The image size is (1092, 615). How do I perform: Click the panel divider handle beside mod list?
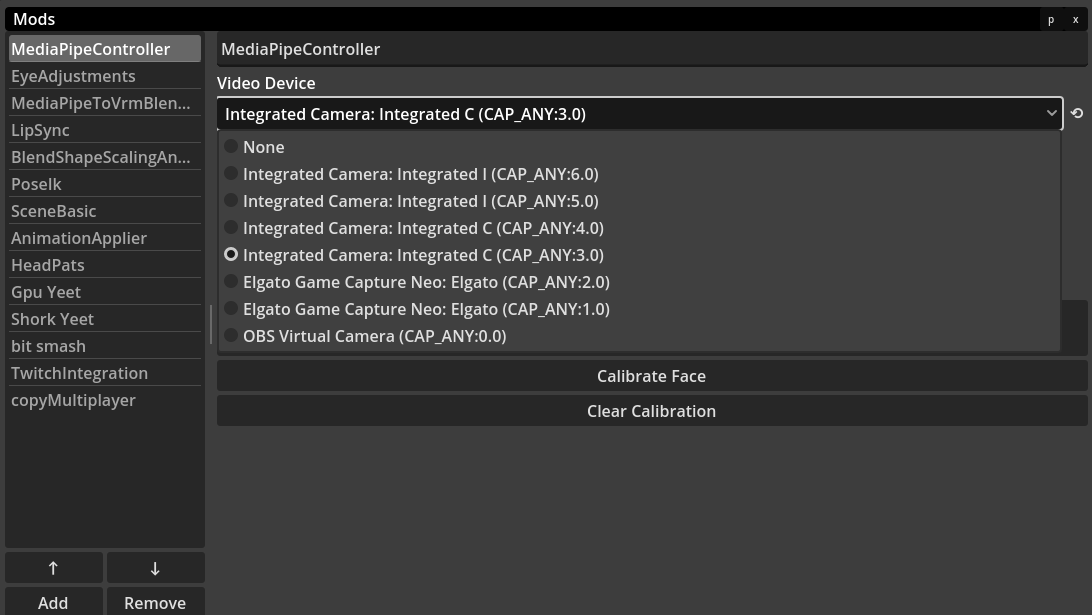211,325
